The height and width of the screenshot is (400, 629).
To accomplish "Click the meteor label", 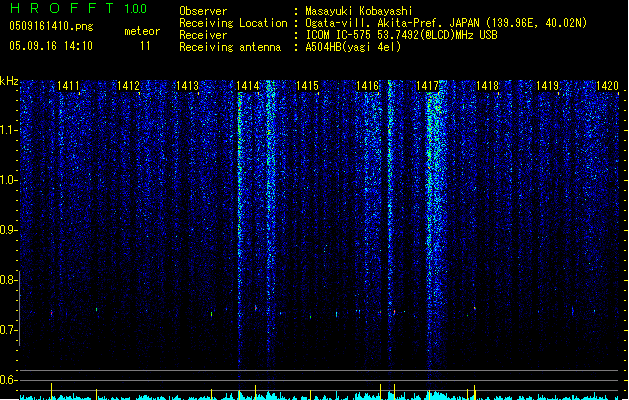I will [x=142, y=31].
